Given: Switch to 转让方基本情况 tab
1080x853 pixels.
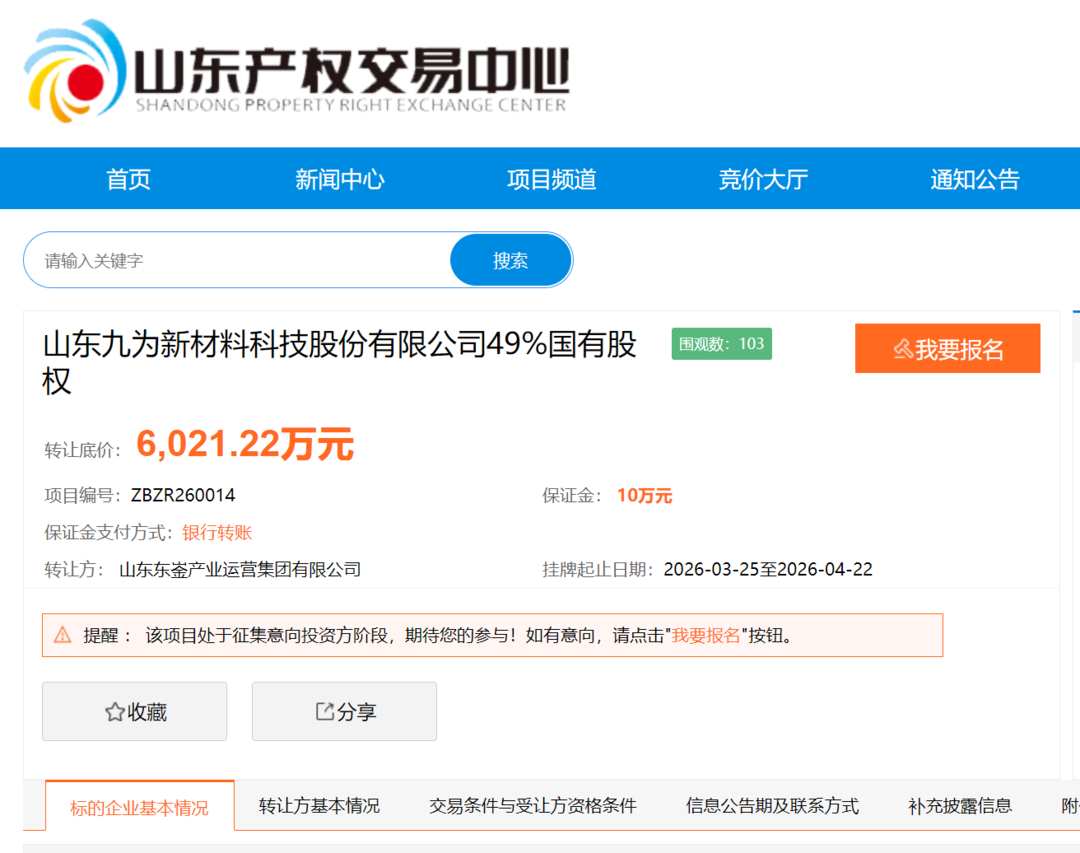Looking at the screenshot, I should [x=319, y=806].
